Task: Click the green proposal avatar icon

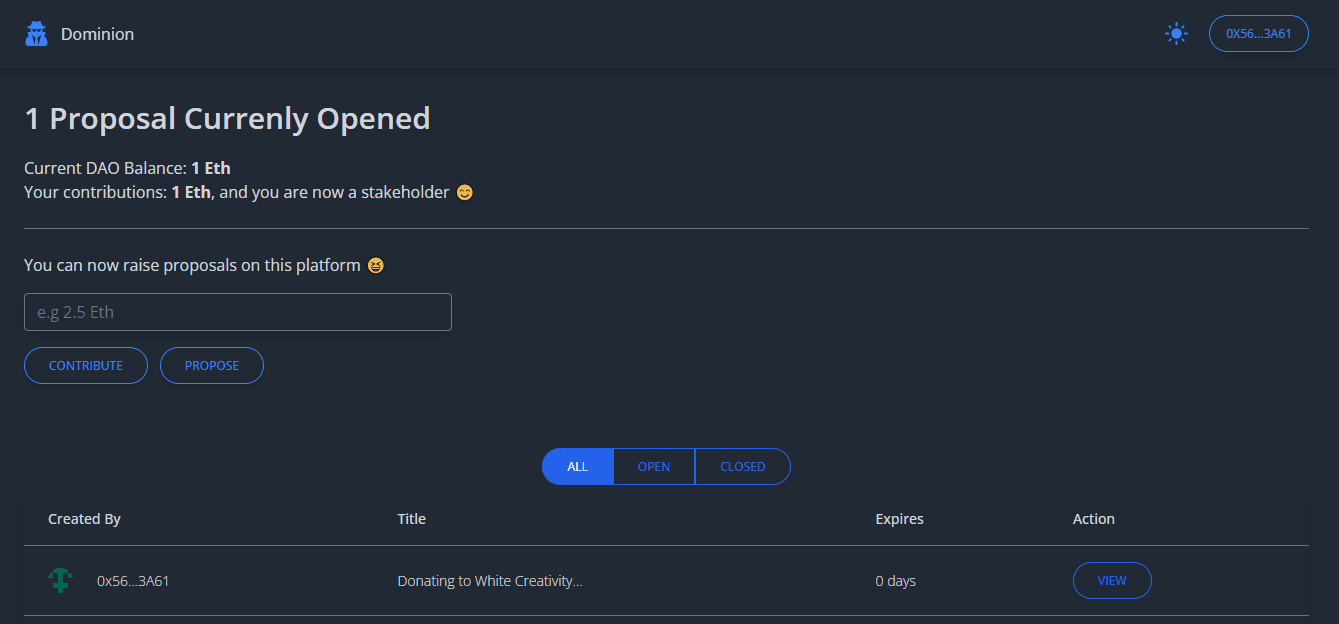Action: pyautogui.click(x=60, y=580)
